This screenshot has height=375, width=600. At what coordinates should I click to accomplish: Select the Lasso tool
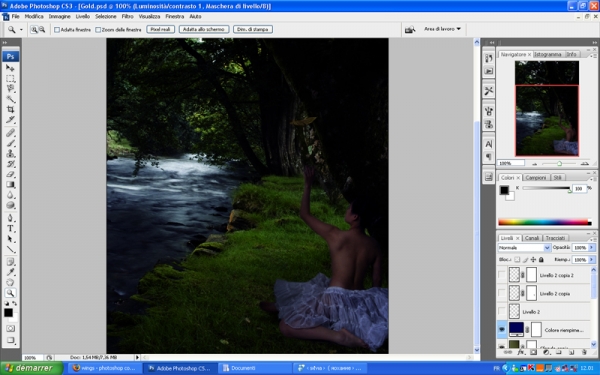[10, 88]
